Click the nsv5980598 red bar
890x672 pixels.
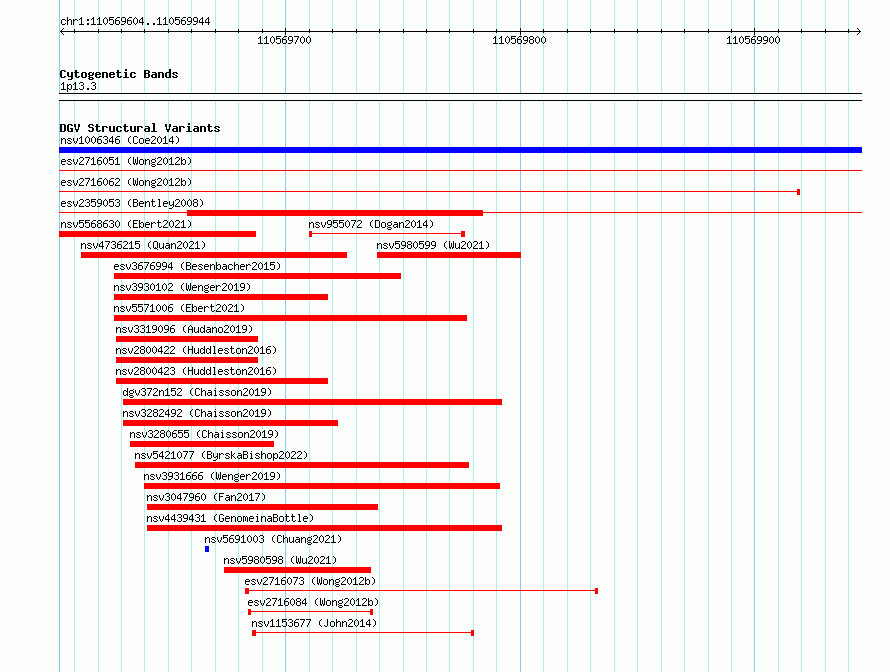pos(297,570)
